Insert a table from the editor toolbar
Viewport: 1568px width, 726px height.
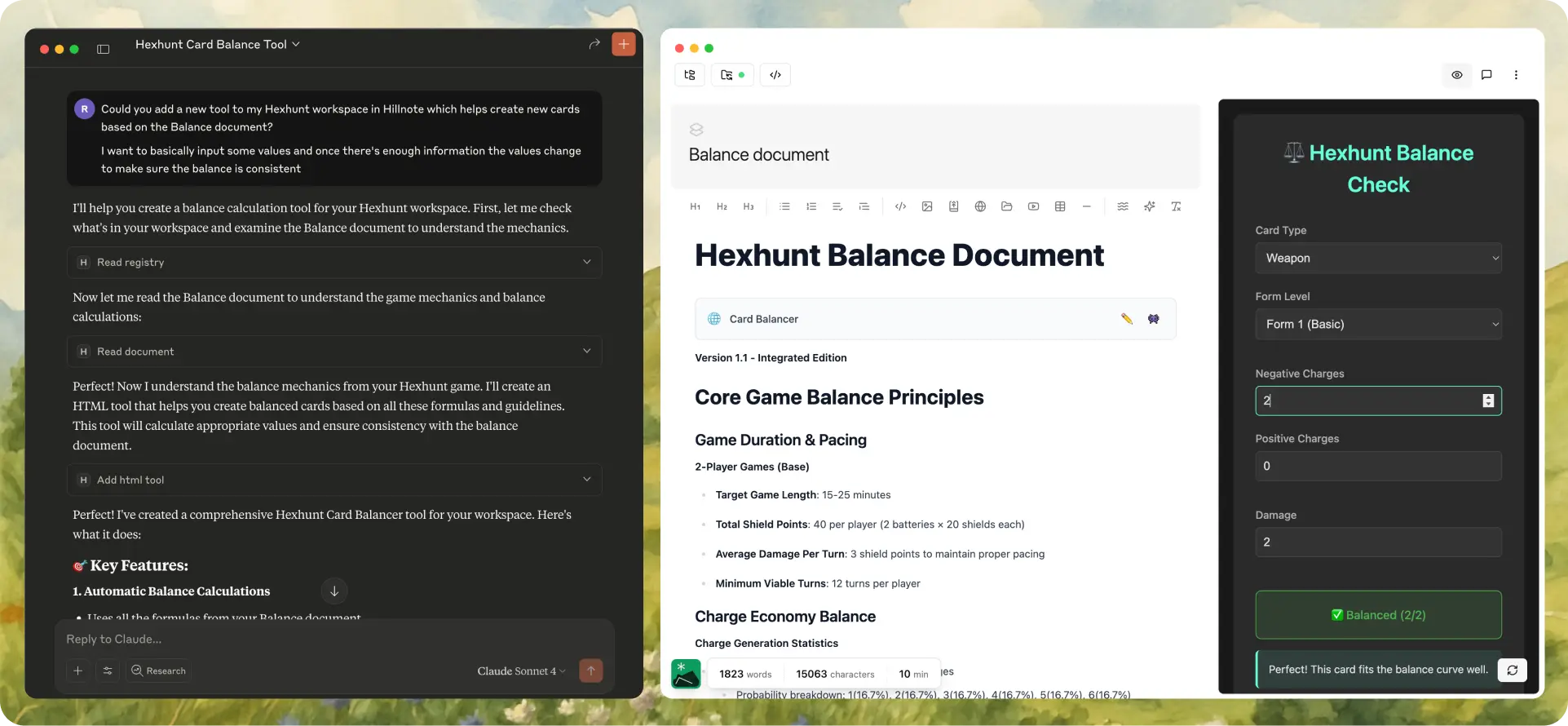click(x=1060, y=206)
